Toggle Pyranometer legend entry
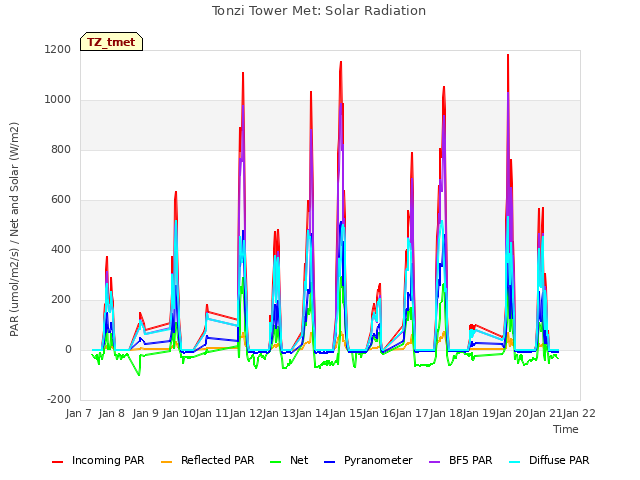This screenshot has width=640, height=480. (x=369, y=460)
